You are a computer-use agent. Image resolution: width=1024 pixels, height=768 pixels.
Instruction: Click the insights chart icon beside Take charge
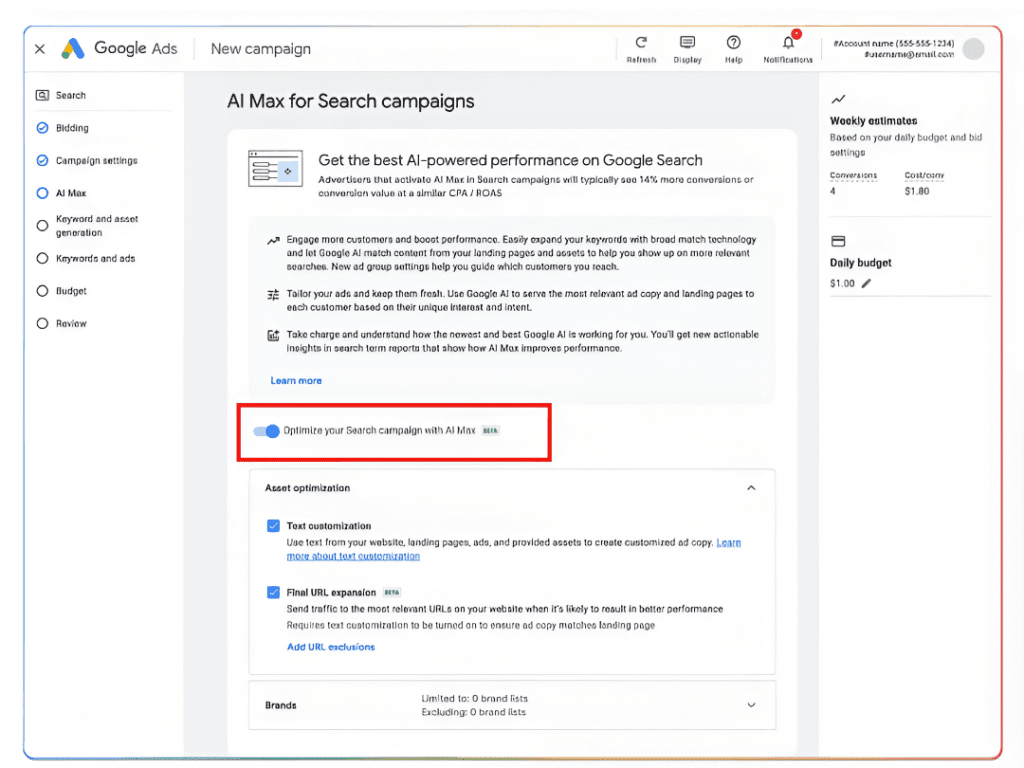click(x=273, y=336)
